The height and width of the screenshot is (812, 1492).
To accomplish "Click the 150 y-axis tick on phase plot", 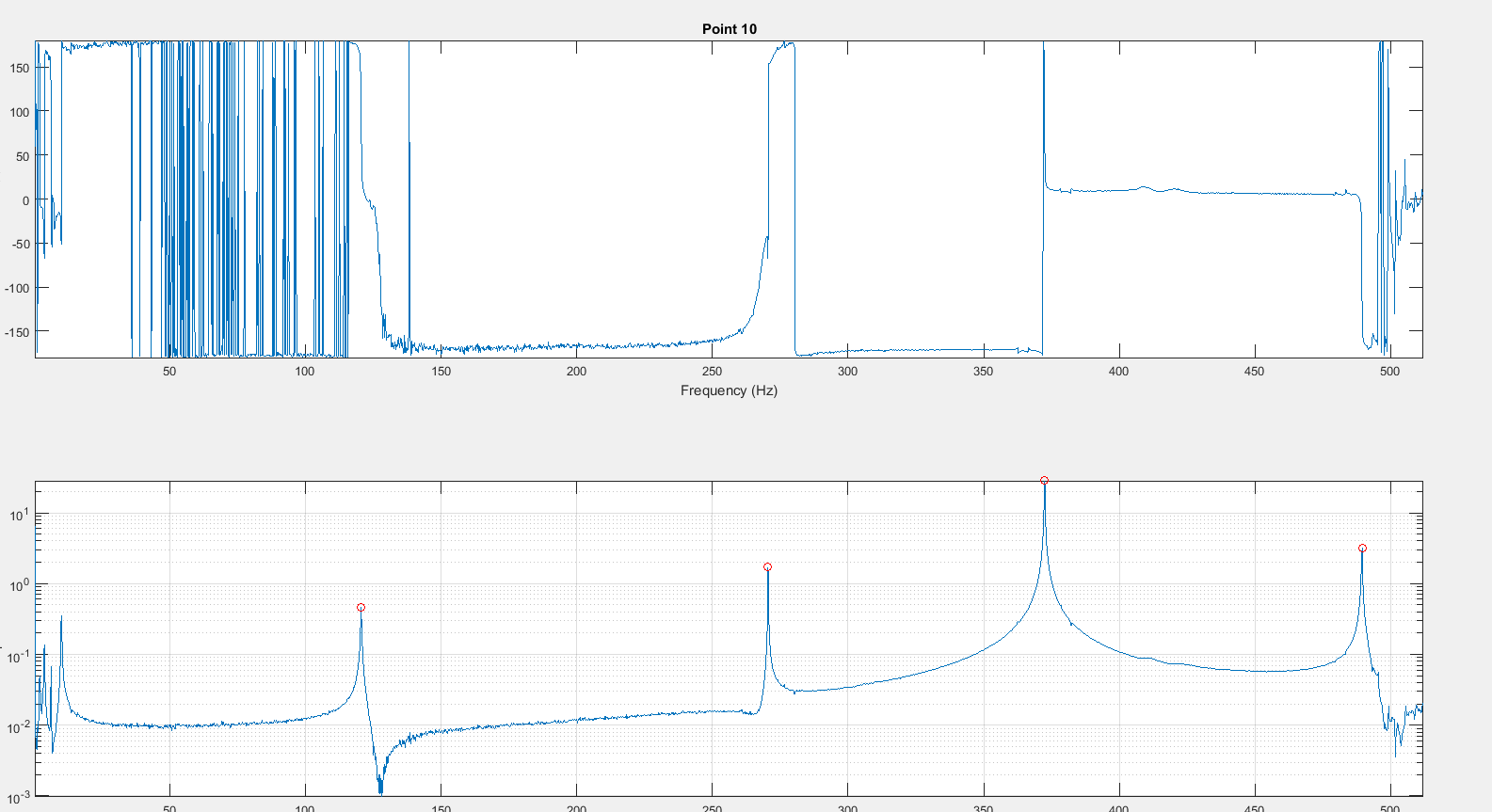I will [20, 68].
